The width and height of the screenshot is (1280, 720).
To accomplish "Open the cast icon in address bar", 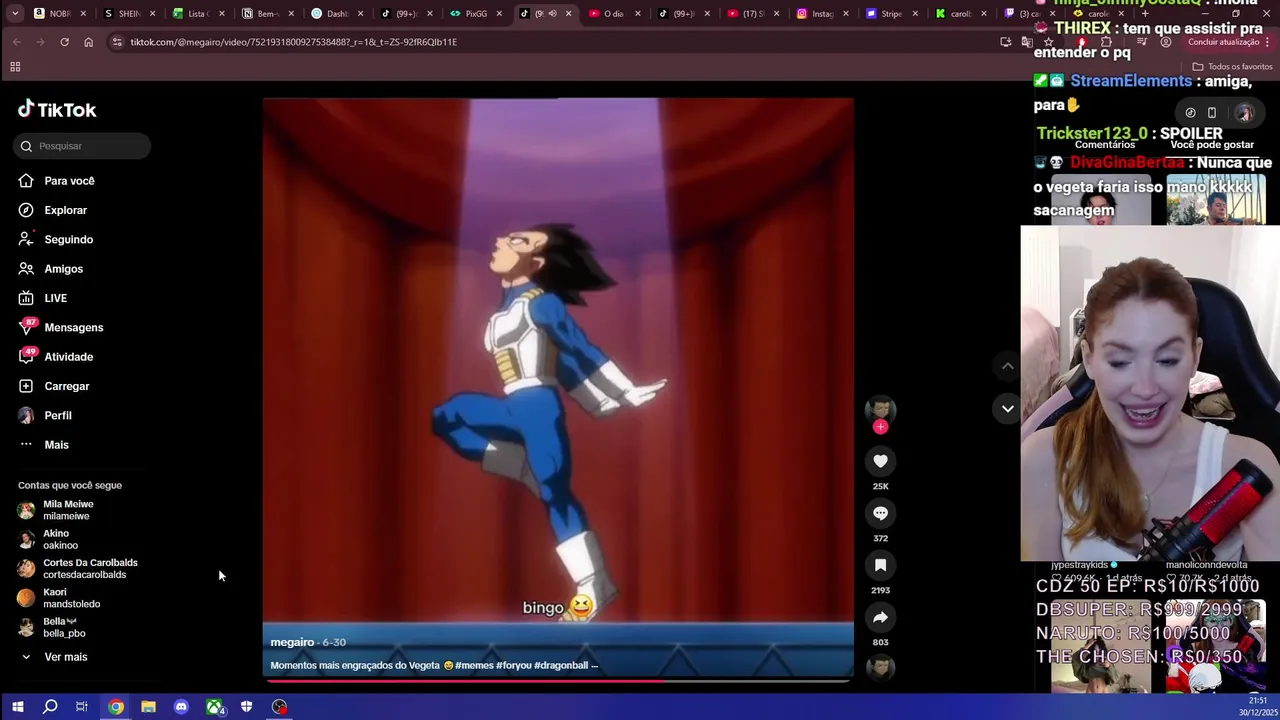I will coord(1005,42).
